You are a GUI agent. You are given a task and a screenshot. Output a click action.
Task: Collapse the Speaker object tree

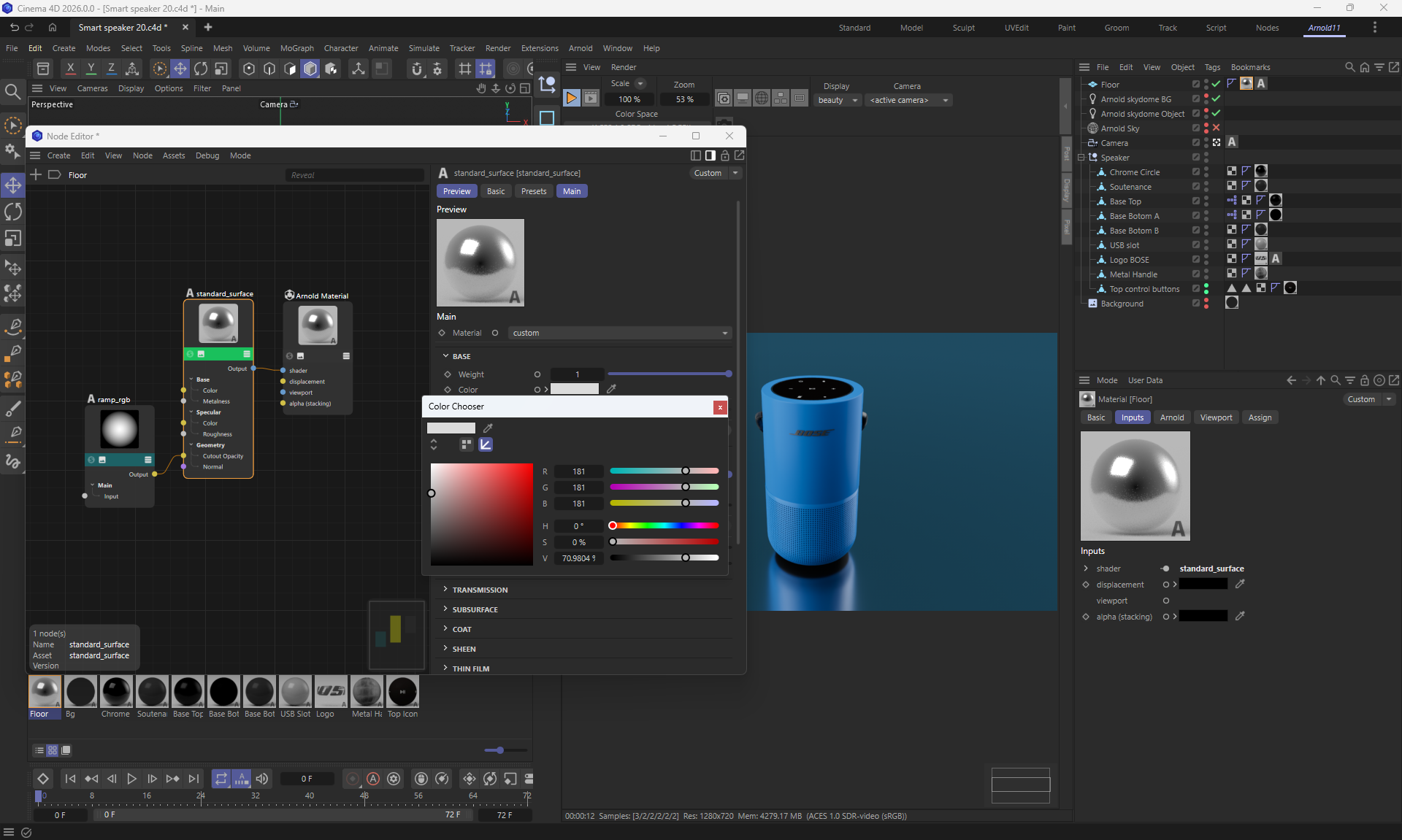(1081, 158)
